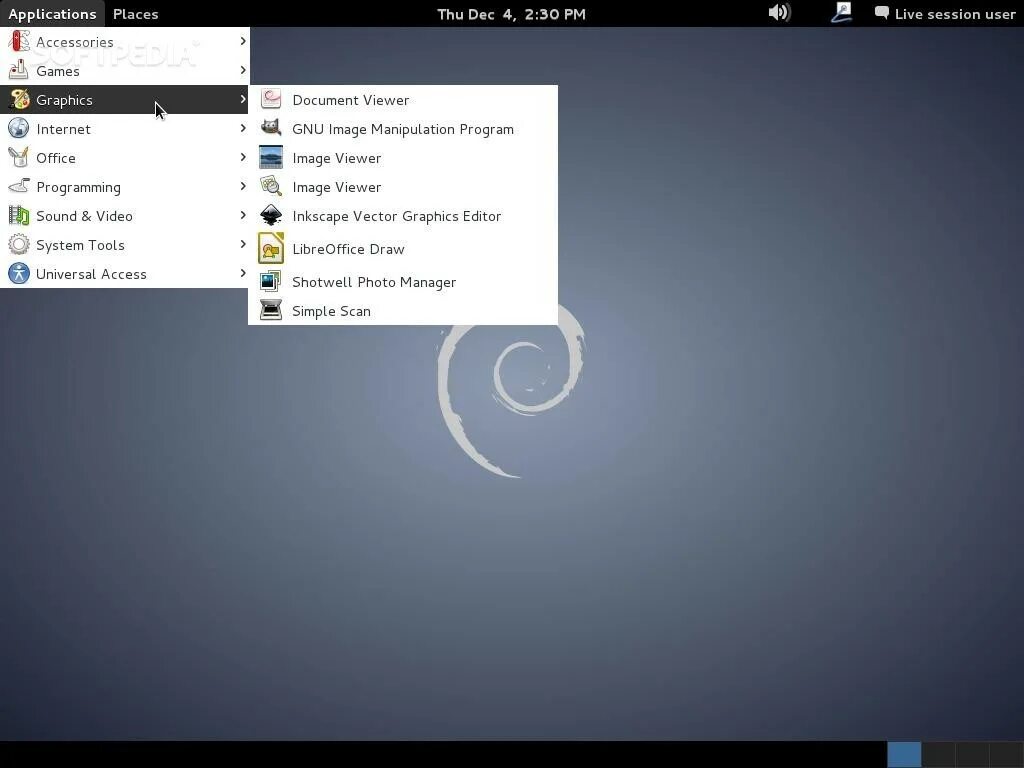Expand the Office submenu arrow
The image size is (1024, 768).
coord(243,157)
